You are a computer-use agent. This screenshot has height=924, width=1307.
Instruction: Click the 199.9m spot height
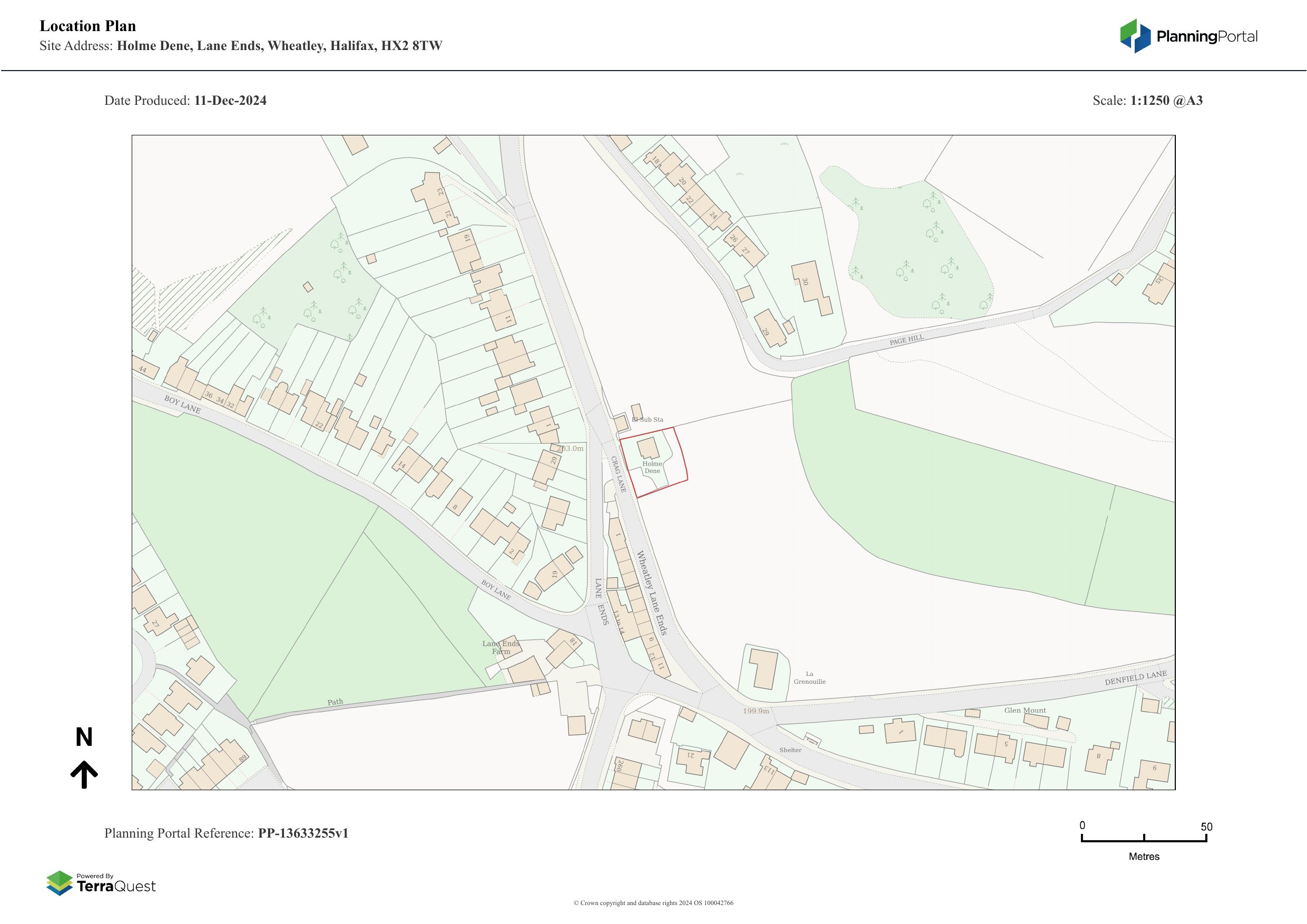pyautogui.click(x=755, y=711)
